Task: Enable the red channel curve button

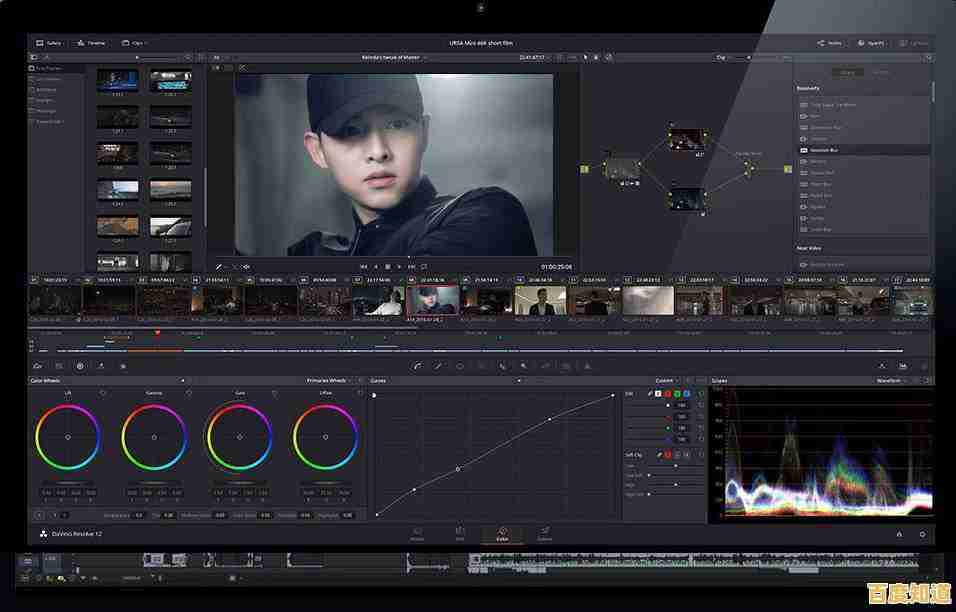Action: tap(667, 394)
